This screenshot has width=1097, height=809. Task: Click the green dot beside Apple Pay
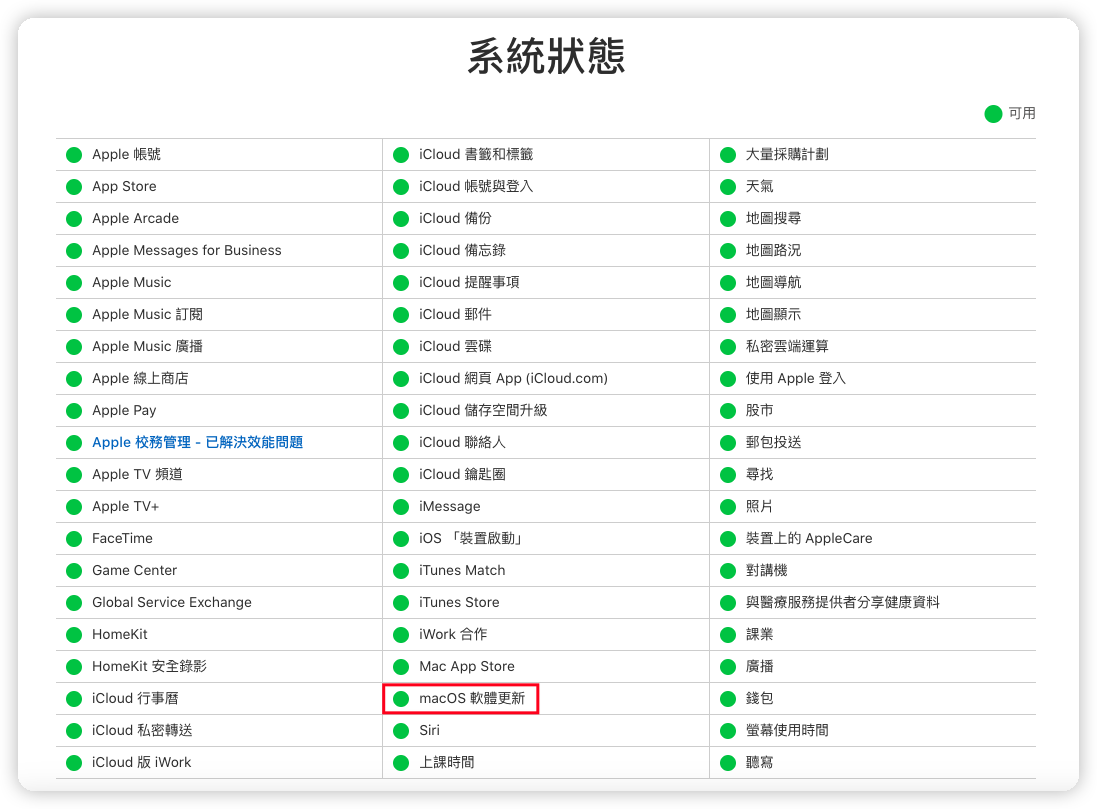click(74, 411)
